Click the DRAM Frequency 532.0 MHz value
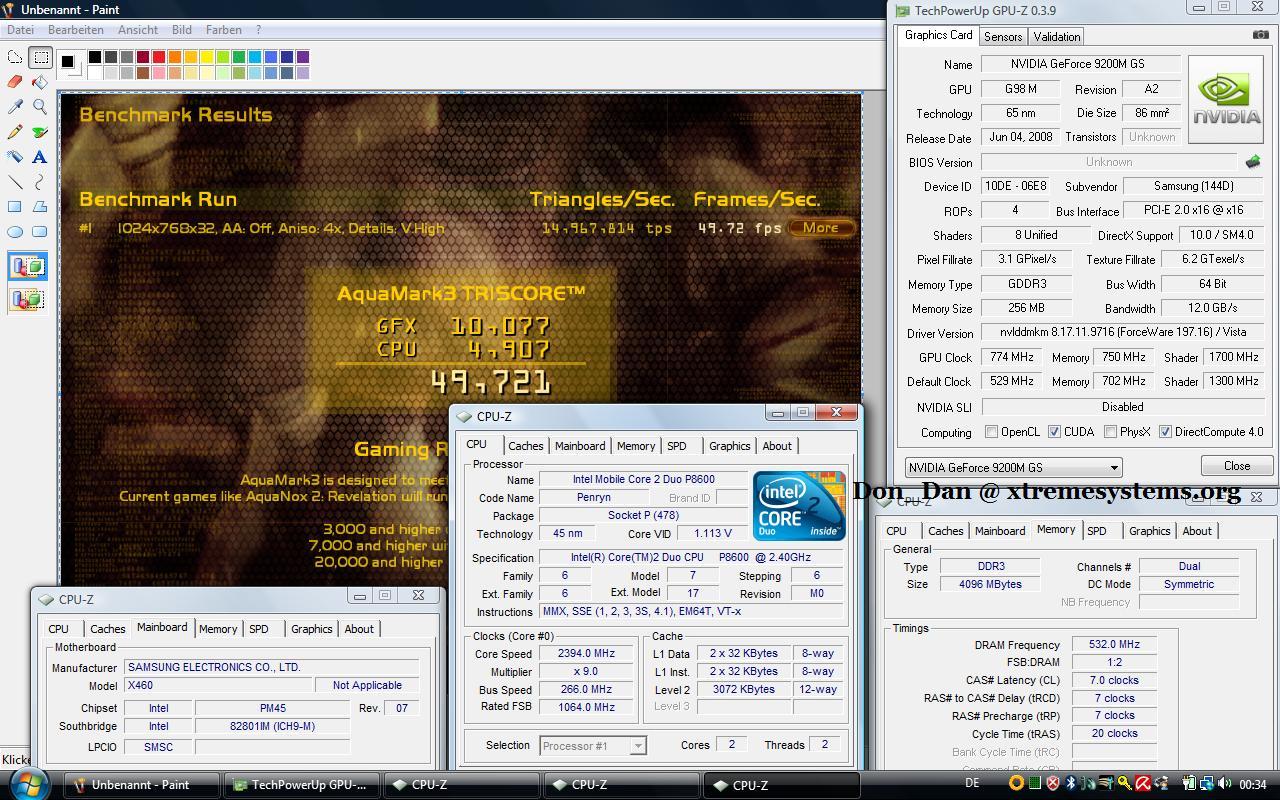Viewport: 1280px width, 800px height. [1114, 645]
